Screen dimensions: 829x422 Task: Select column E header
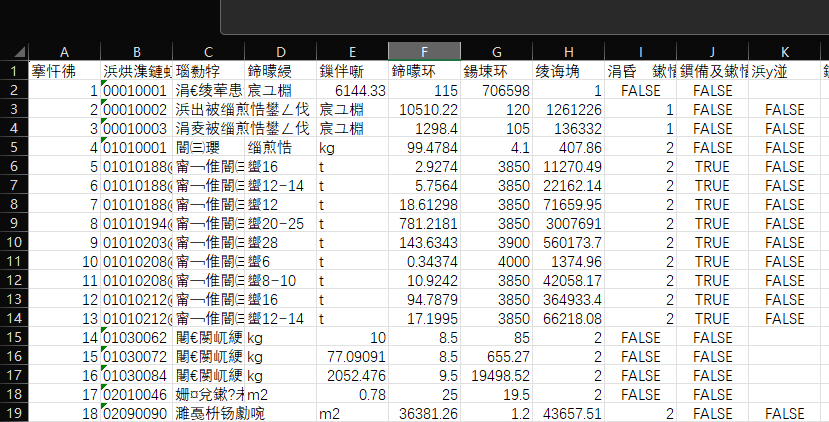point(352,52)
